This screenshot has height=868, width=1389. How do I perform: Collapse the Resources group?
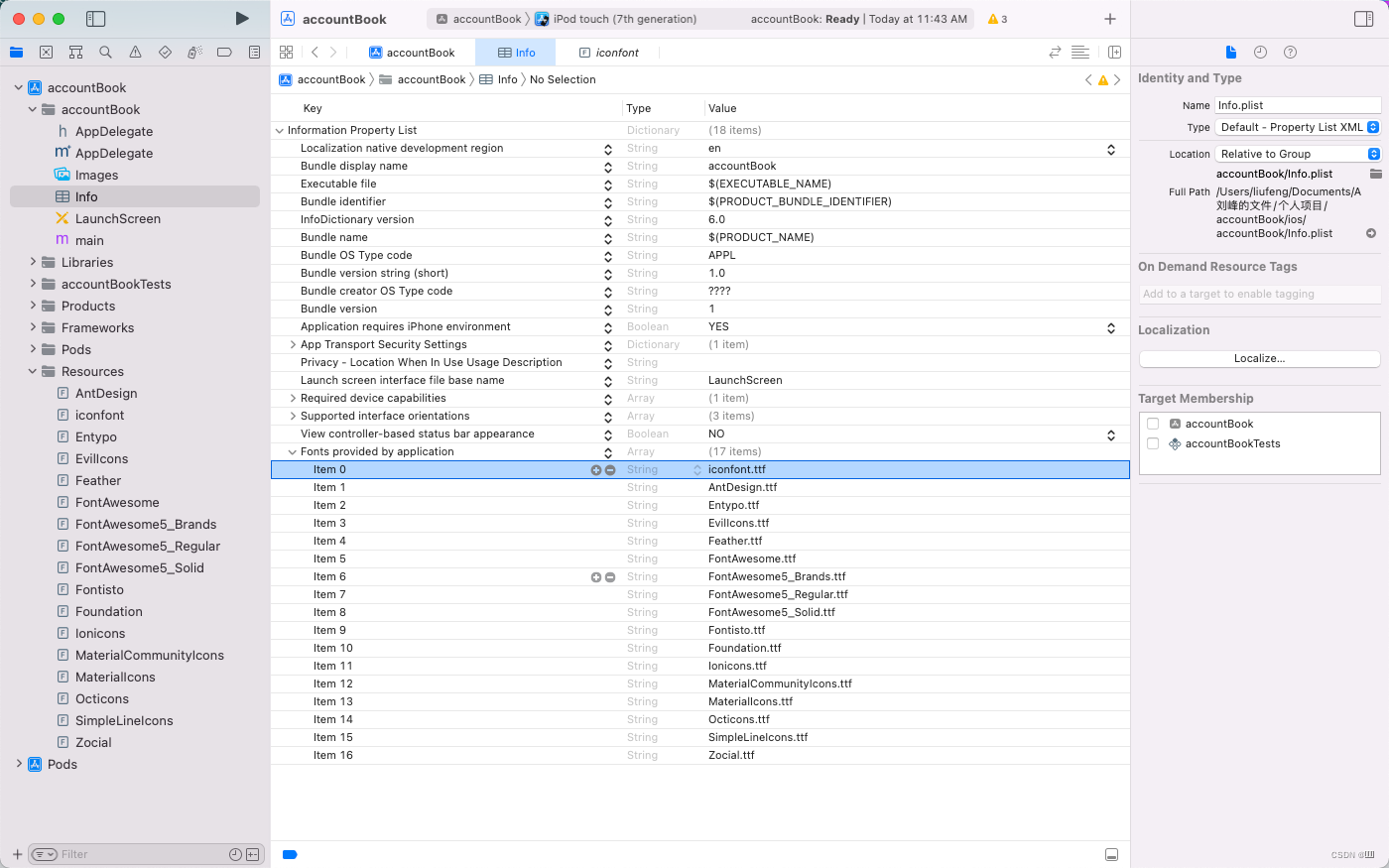33,371
